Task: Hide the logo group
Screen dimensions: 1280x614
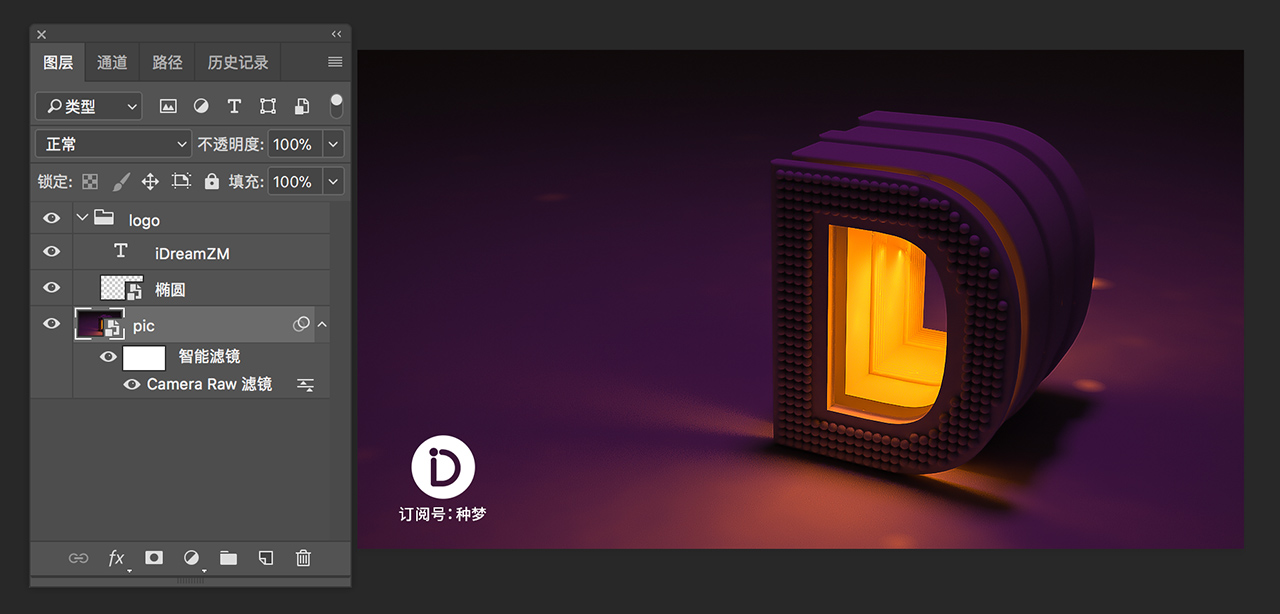Action: [x=52, y=218]
